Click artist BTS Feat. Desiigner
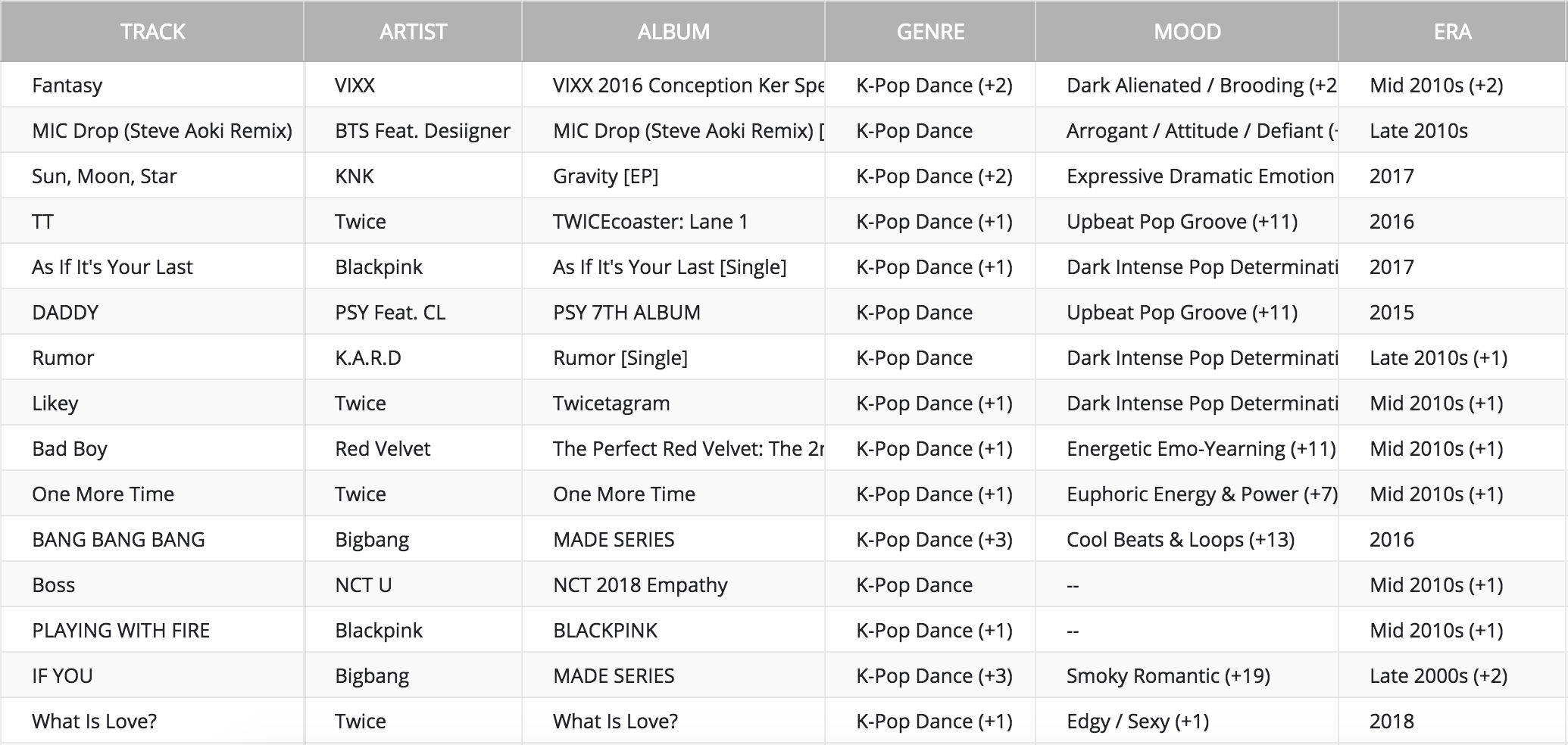This screenshot has height=745, width=1568. click(x=423, y=131)
